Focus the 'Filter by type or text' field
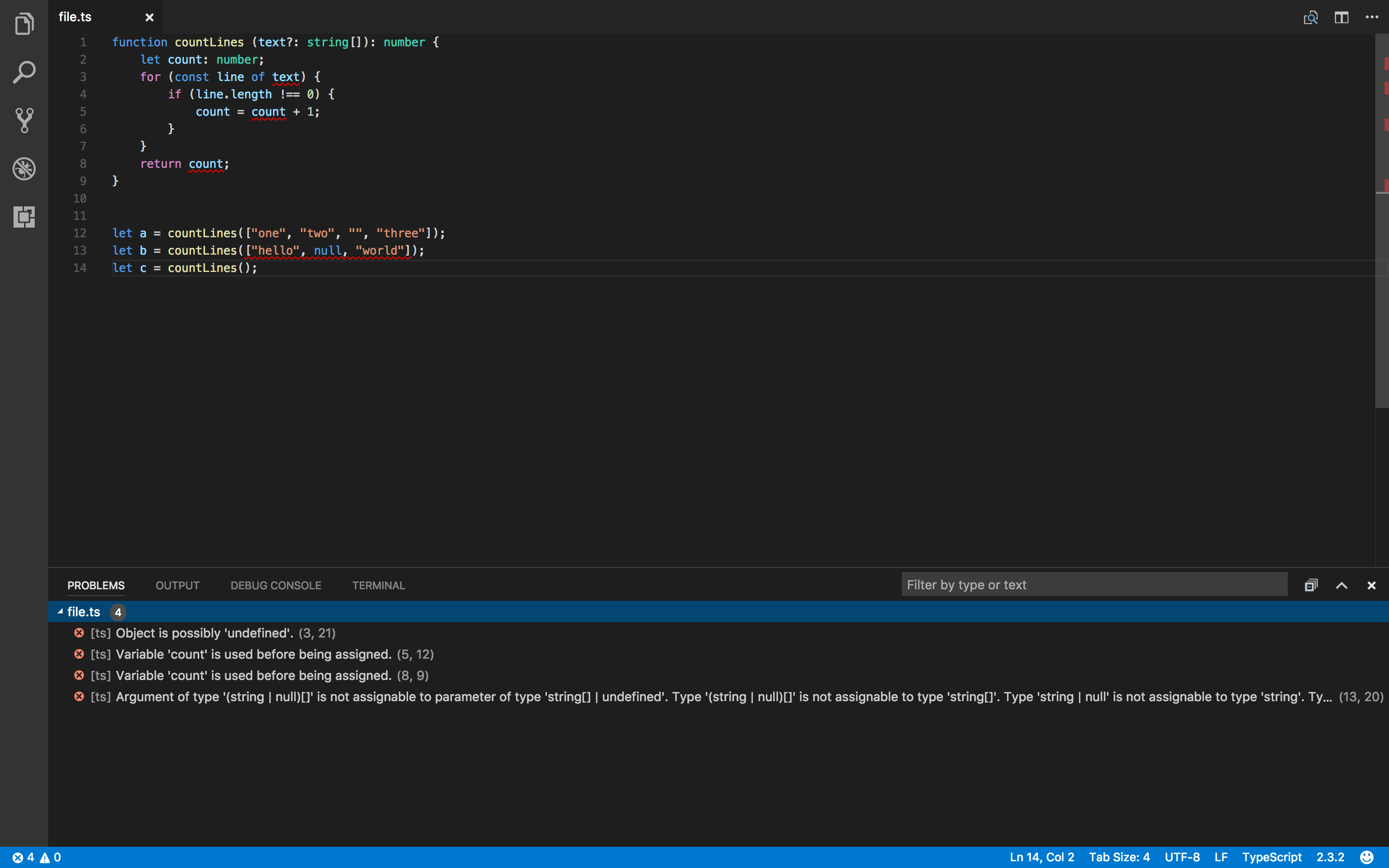 1093,585
